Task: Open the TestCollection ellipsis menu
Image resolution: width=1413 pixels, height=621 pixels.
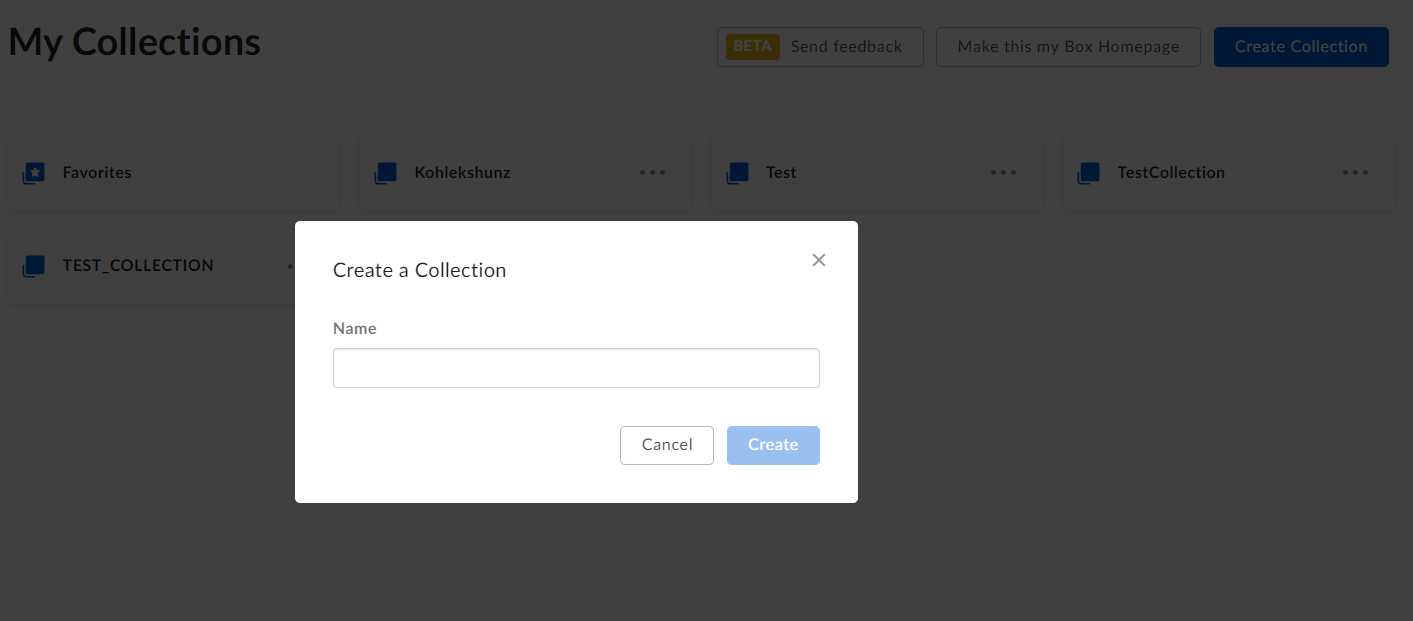Action: (x=1355, y=172)
